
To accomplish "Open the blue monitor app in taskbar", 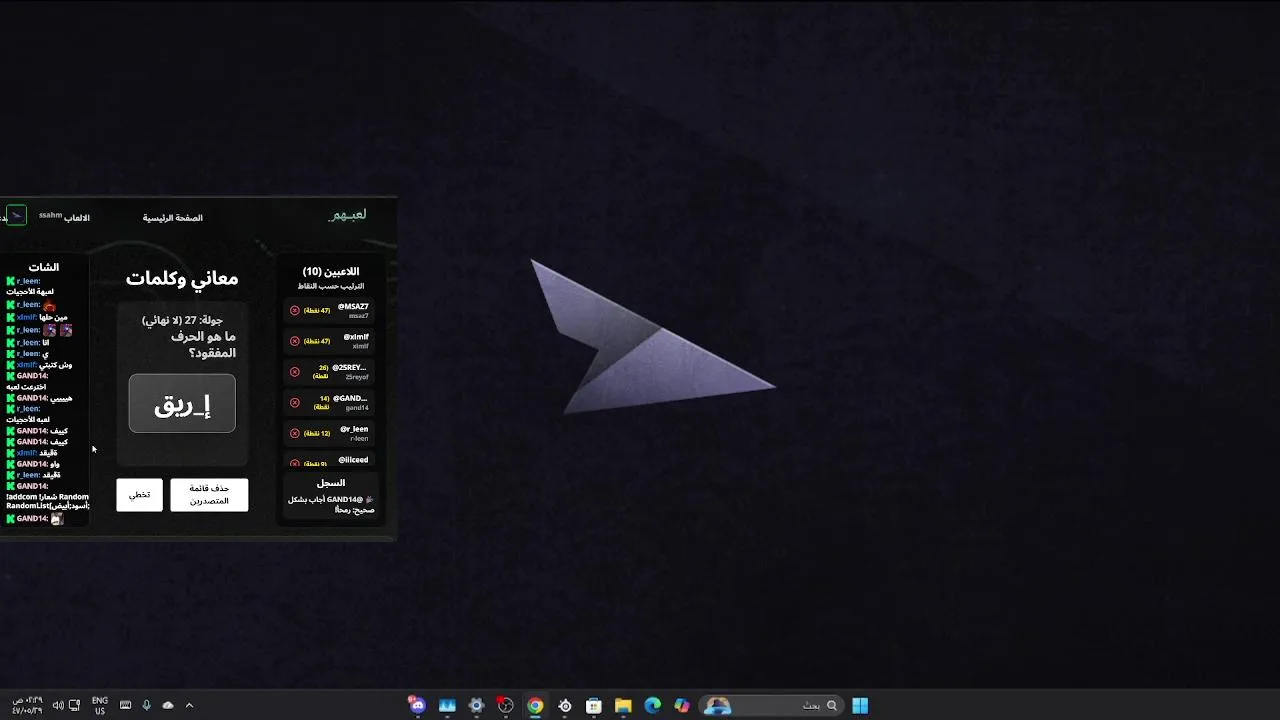I will (x=447, y=705).
